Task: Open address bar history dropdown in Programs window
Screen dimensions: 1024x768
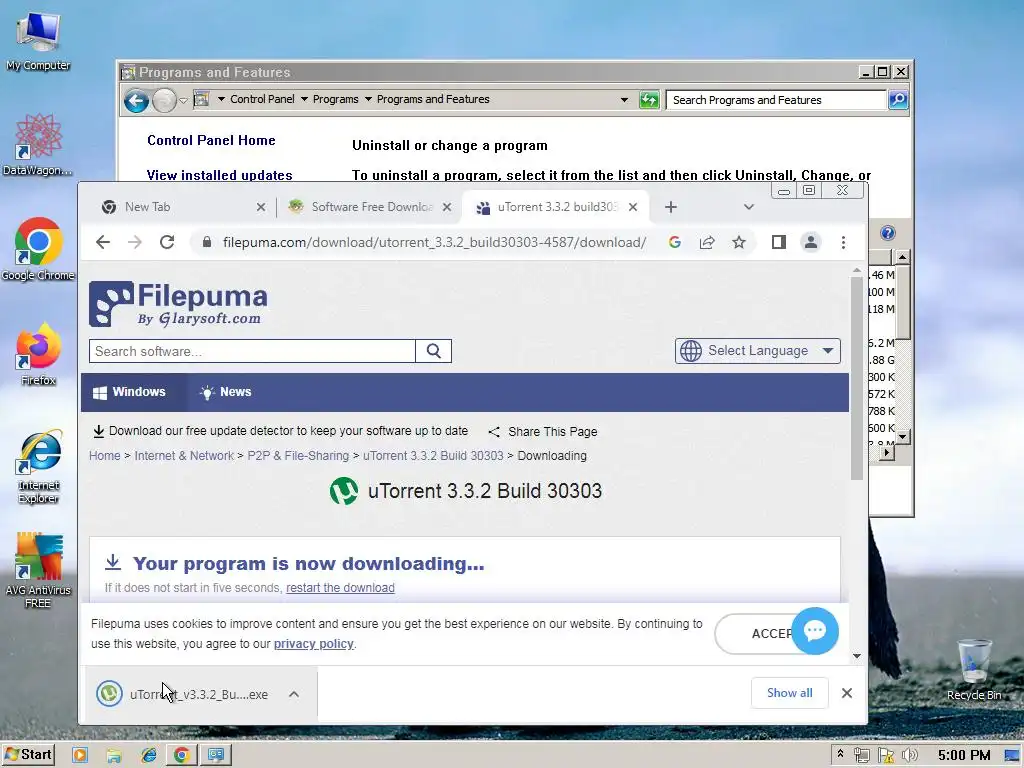Action: tap(624, 100)
